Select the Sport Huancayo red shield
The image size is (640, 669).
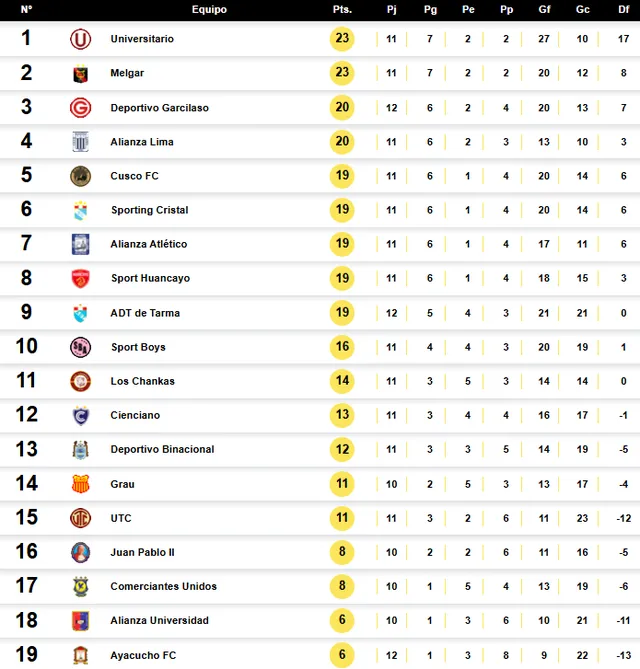[80, 278]
